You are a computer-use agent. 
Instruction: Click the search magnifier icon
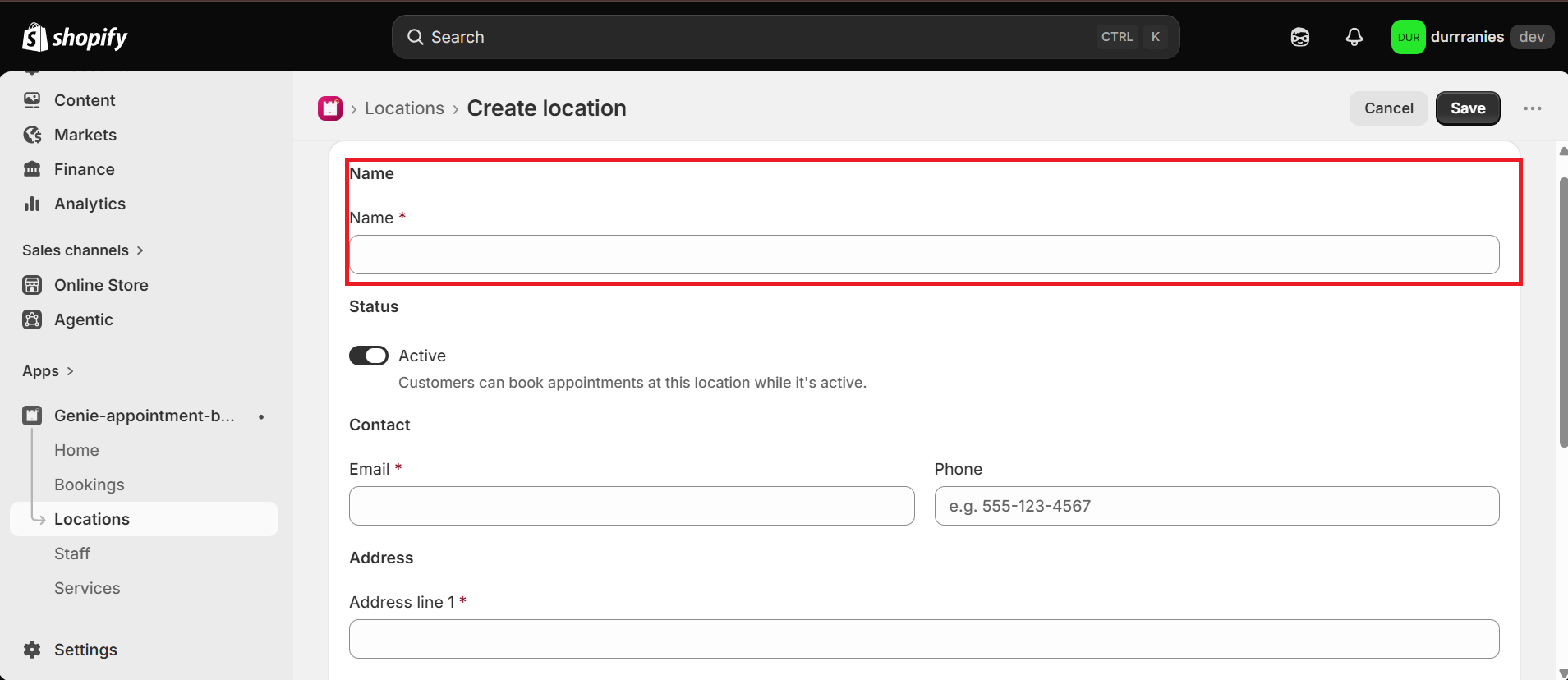point(416,37)
